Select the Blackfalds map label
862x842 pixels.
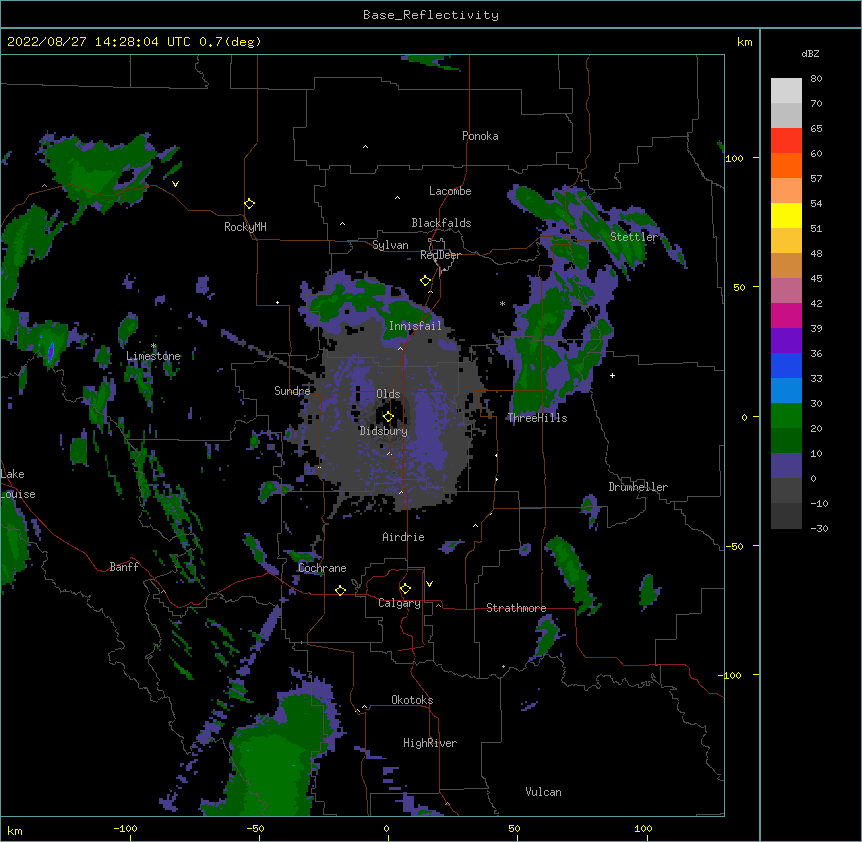tap(441, 223)
